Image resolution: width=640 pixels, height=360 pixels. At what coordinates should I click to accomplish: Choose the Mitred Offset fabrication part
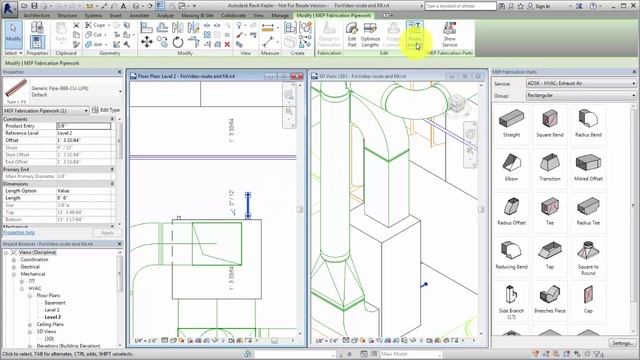coord(588,168)
